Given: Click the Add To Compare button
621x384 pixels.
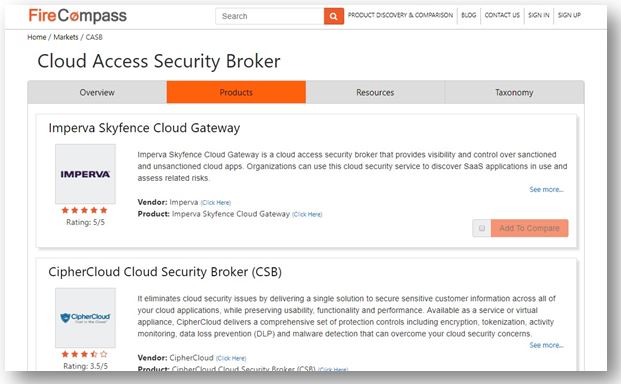Looking at the screenshot, I should pos(530,228).
